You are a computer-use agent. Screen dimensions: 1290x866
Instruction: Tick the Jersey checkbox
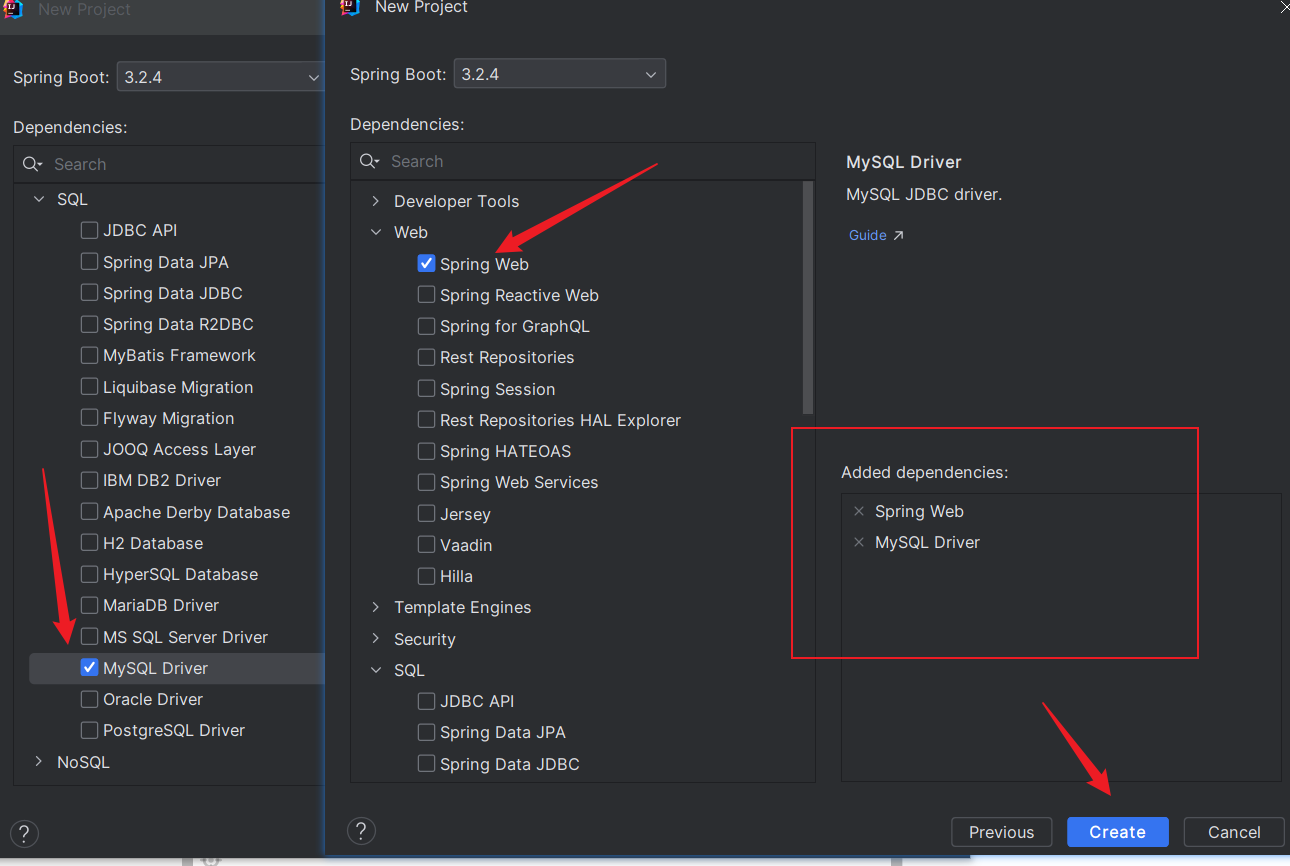[x=426, y=514]
